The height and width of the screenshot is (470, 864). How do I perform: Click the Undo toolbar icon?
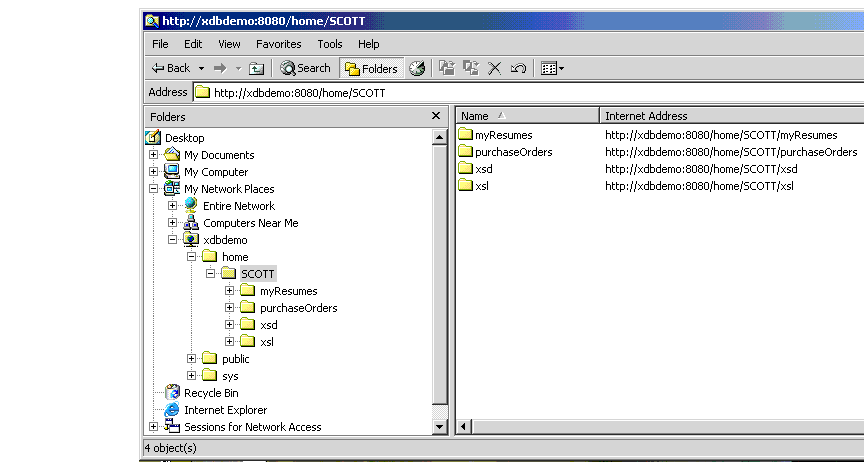(x=518, y=68)
